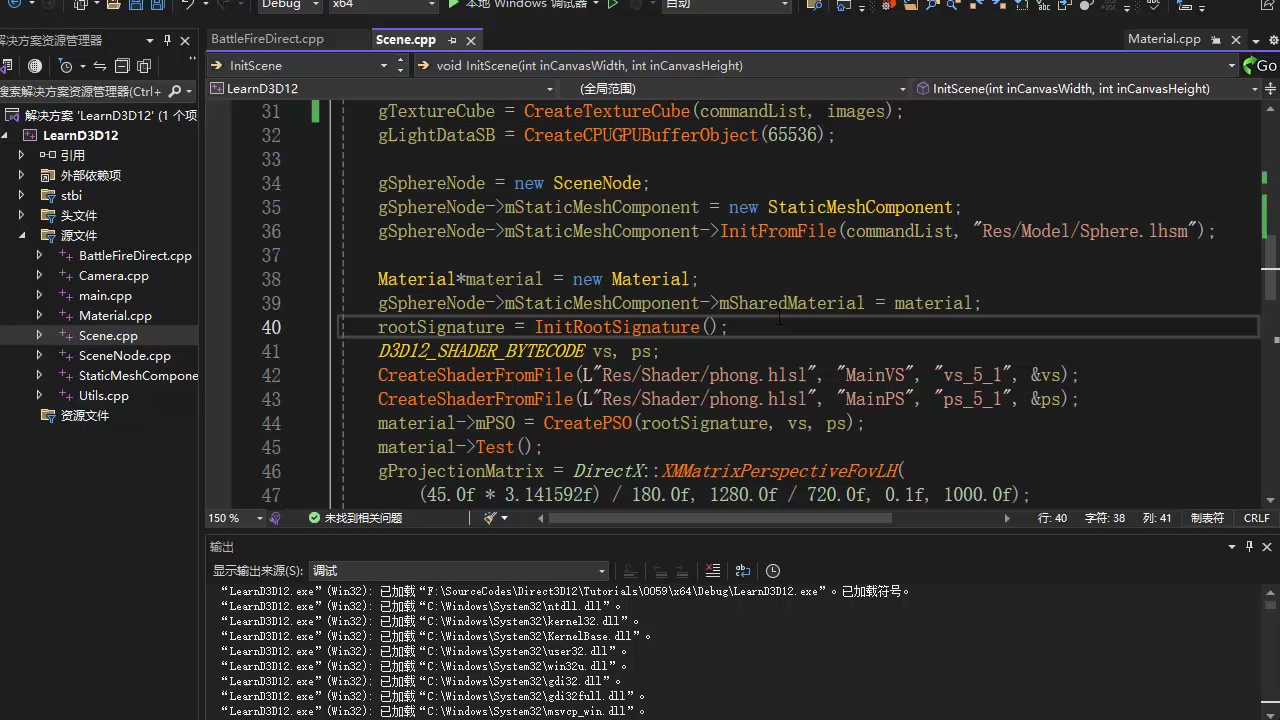Viewport: 1280px width, 720px height.
Task: Open the Debug configuration dropdown
Action: coord(290,5)
